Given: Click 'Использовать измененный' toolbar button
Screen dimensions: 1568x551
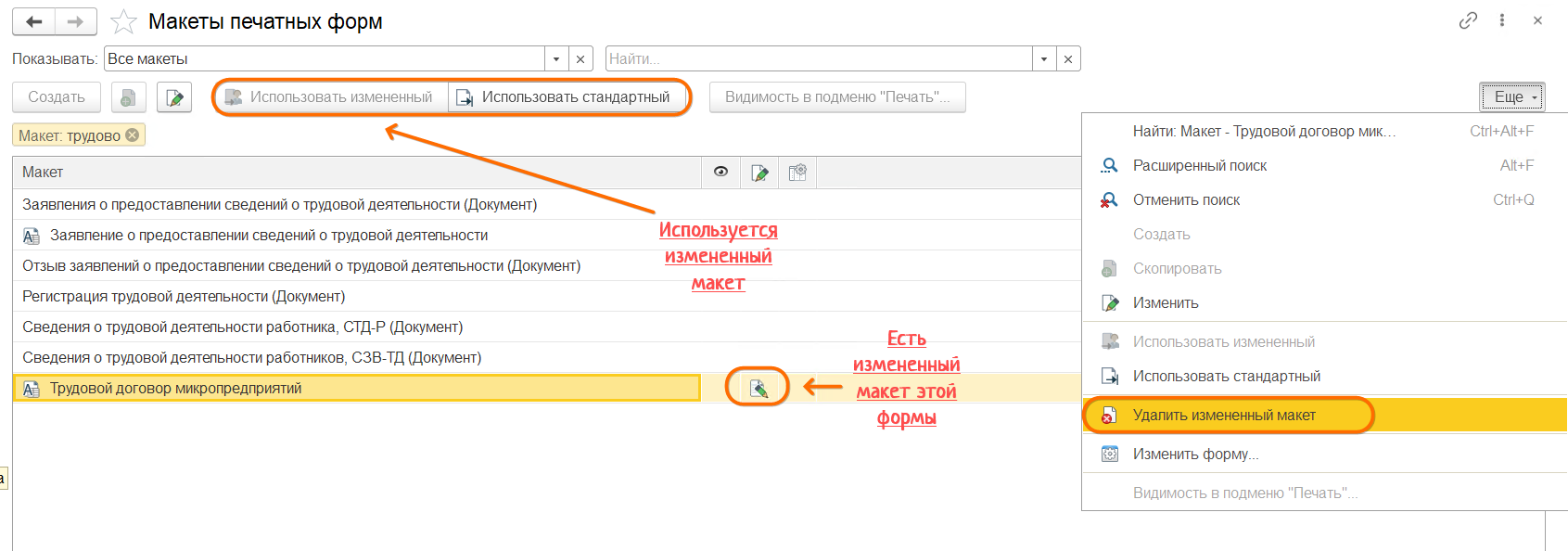Looking at the screenshot, I should [332, 97].
